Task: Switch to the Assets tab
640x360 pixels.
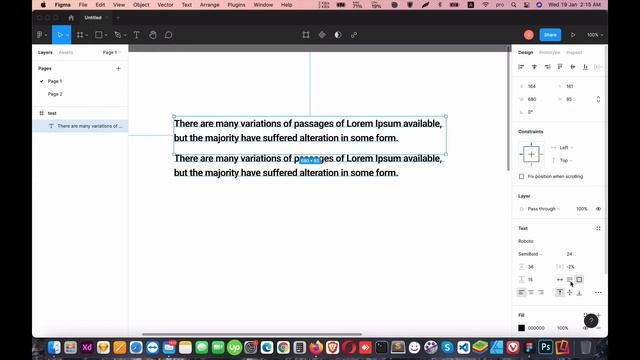Action: click(x=66, y=53)
